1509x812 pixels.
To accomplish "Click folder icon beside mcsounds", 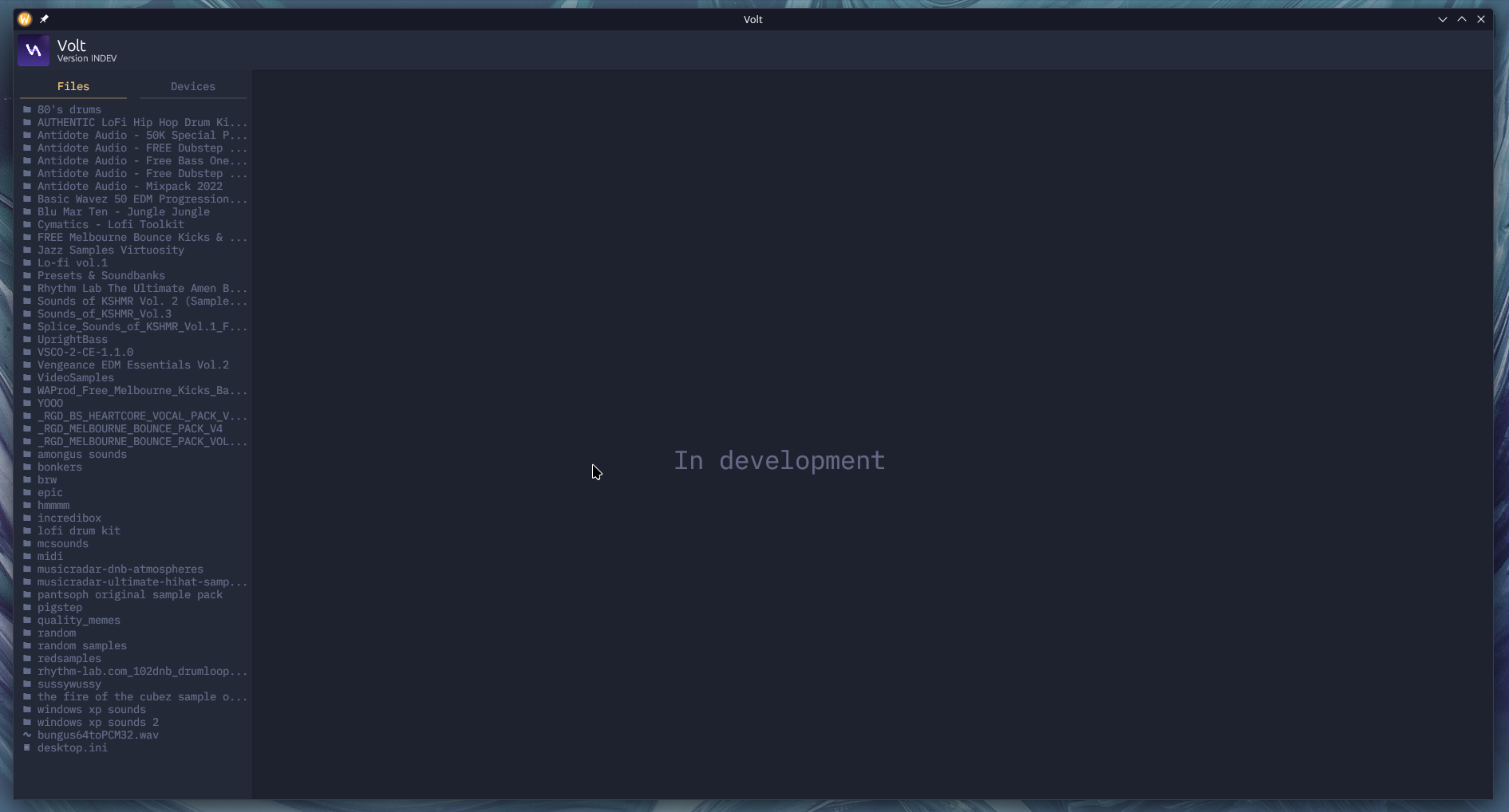I will click(x=27, y=543).
